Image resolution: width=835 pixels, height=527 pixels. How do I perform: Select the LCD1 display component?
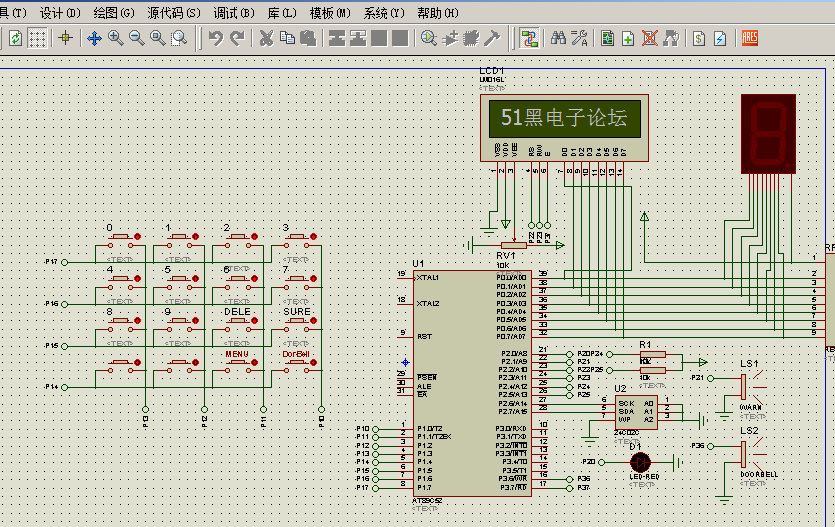click(x=563, y=119)
